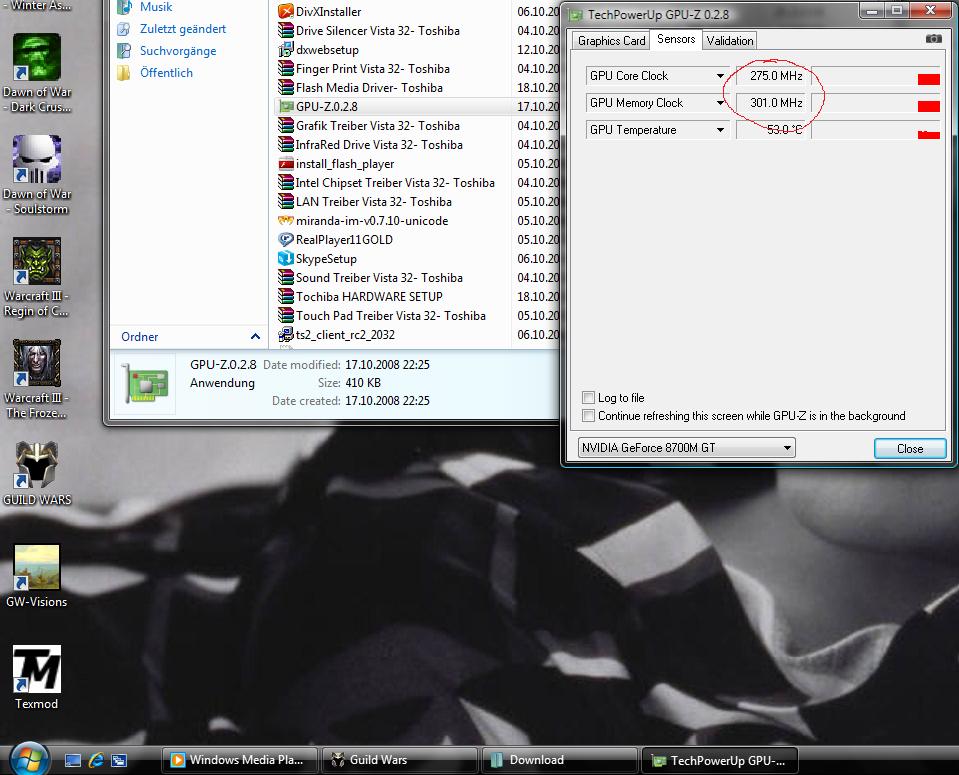Click the GPU-Z screenshot camera icon

tap(933, 39)
